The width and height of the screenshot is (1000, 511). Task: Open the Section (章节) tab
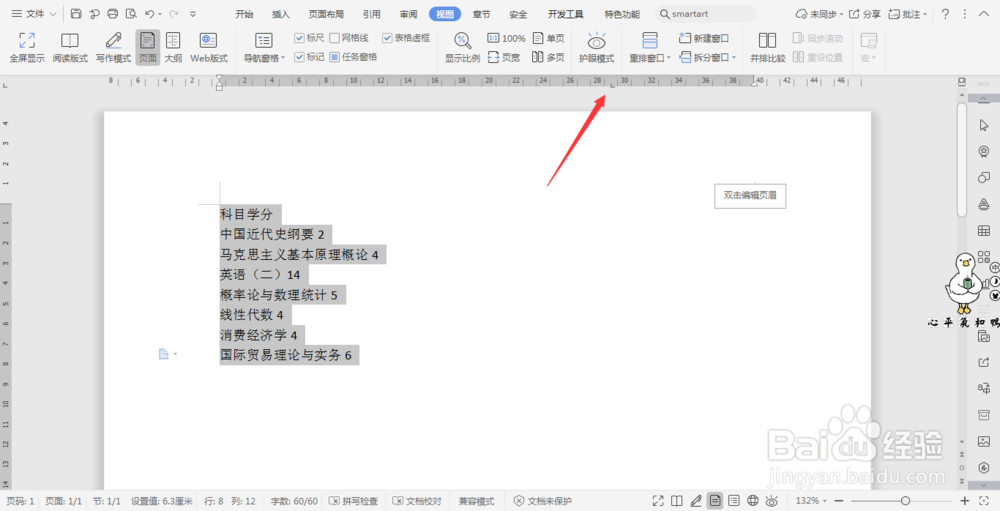[x=482, y=14]
